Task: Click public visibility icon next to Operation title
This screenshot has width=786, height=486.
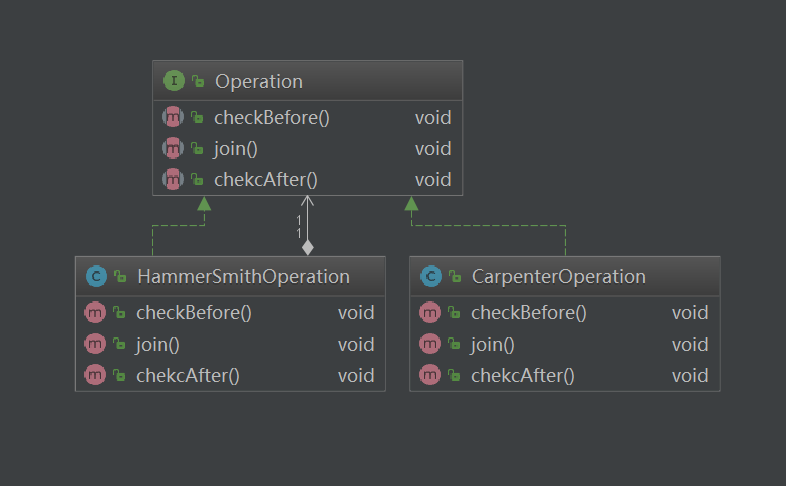Action: tap(198, 82)
